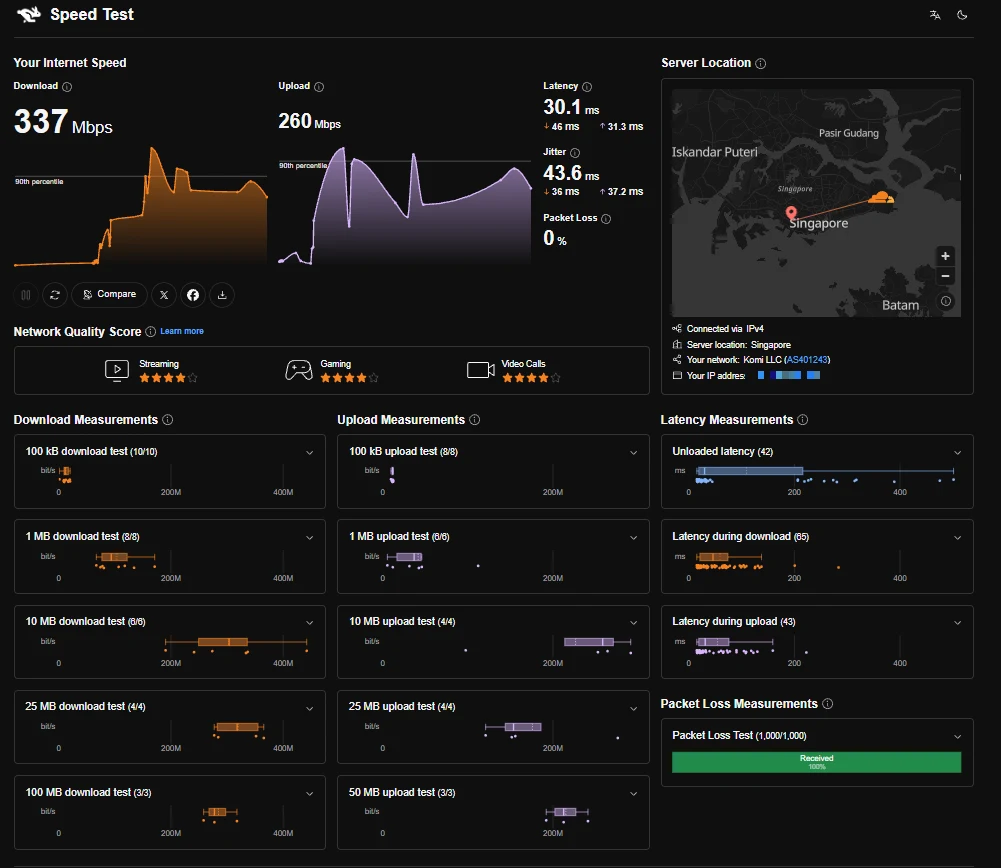
Task: Click the Jitter info icon
Action: pos(575,153)
